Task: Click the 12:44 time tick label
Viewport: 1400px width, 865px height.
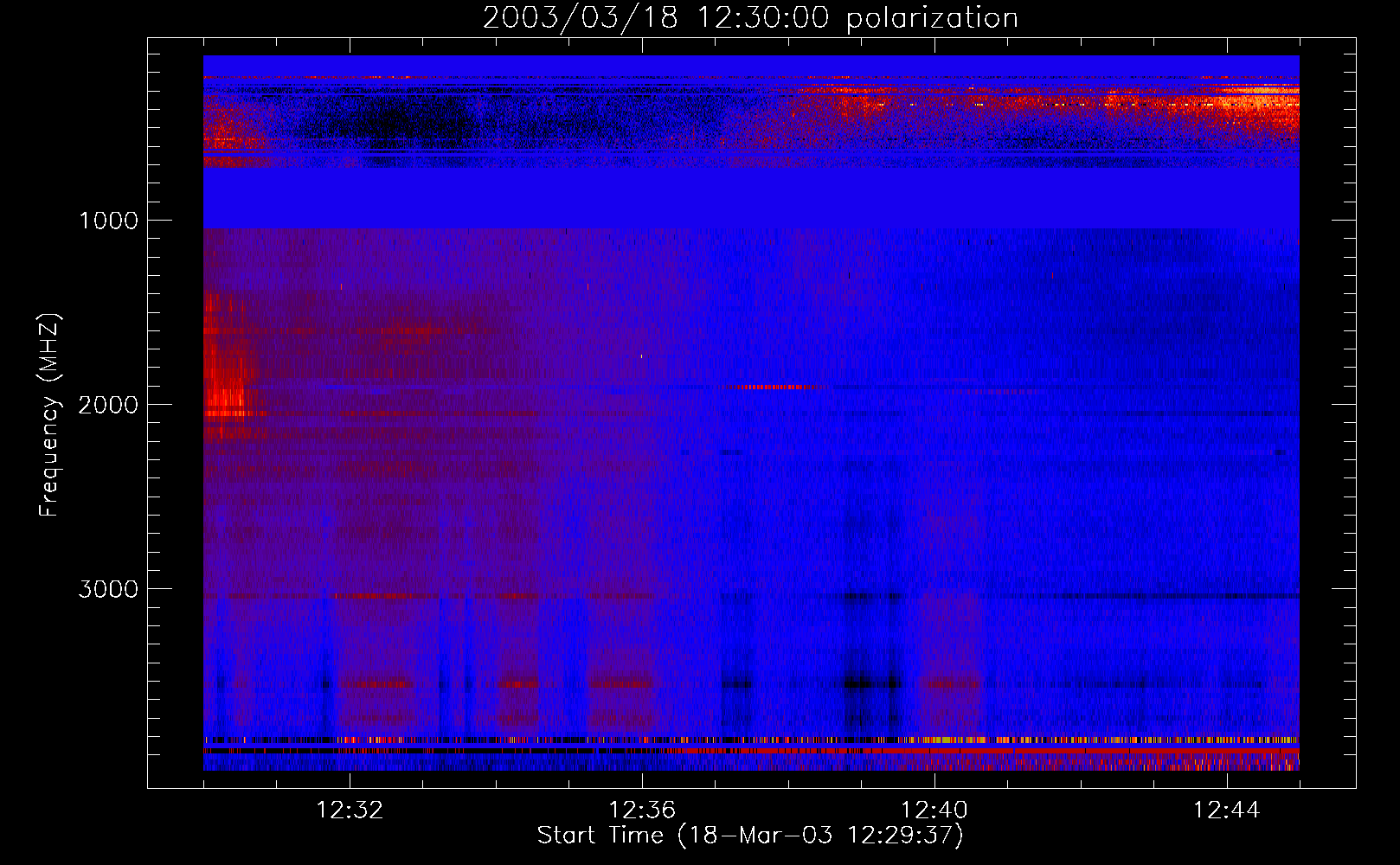Action: coord(1227,811)
